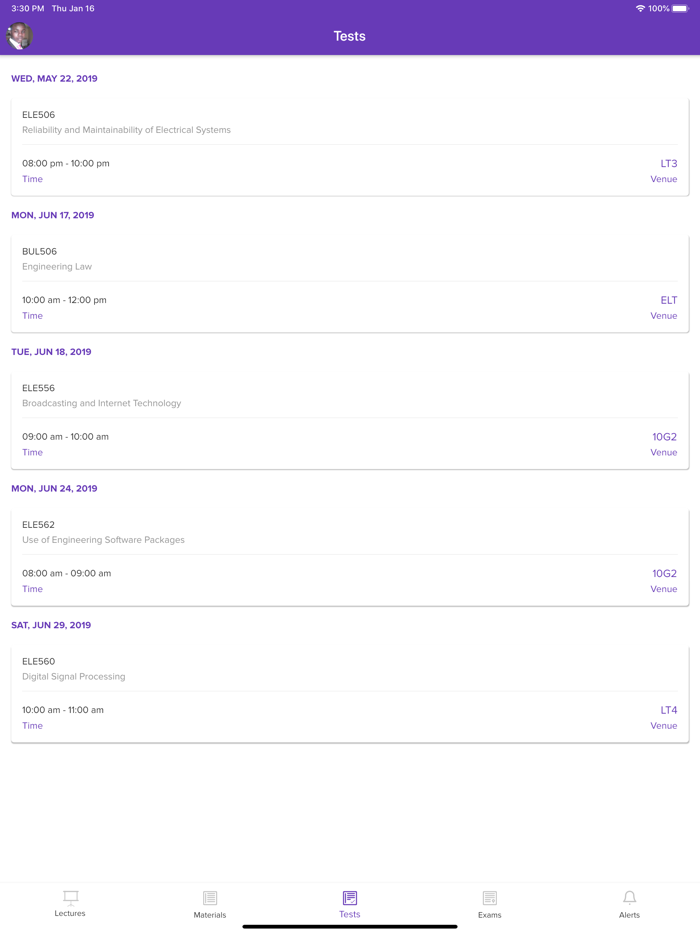Open the Lectures presentation icon
Image resolution: width=700 pixels, height=934 pixels.
point(70,897)
